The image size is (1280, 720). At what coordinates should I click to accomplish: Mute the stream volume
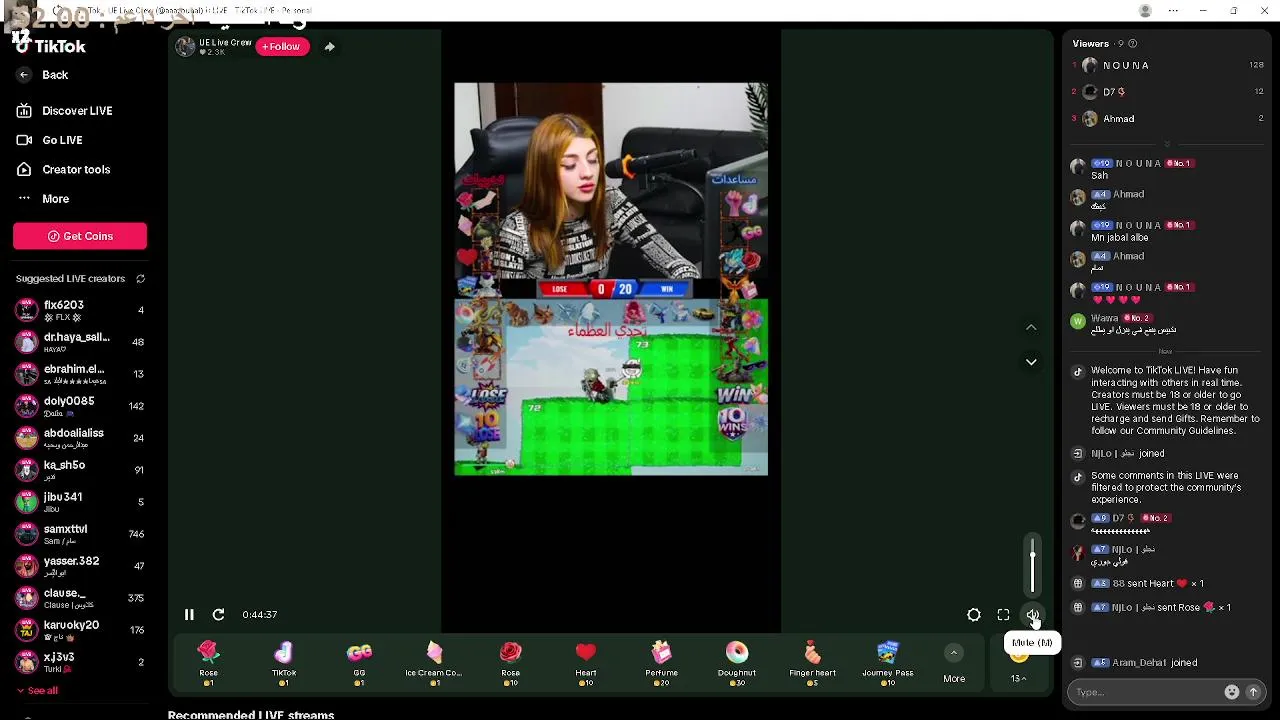tap(1033, 615)
